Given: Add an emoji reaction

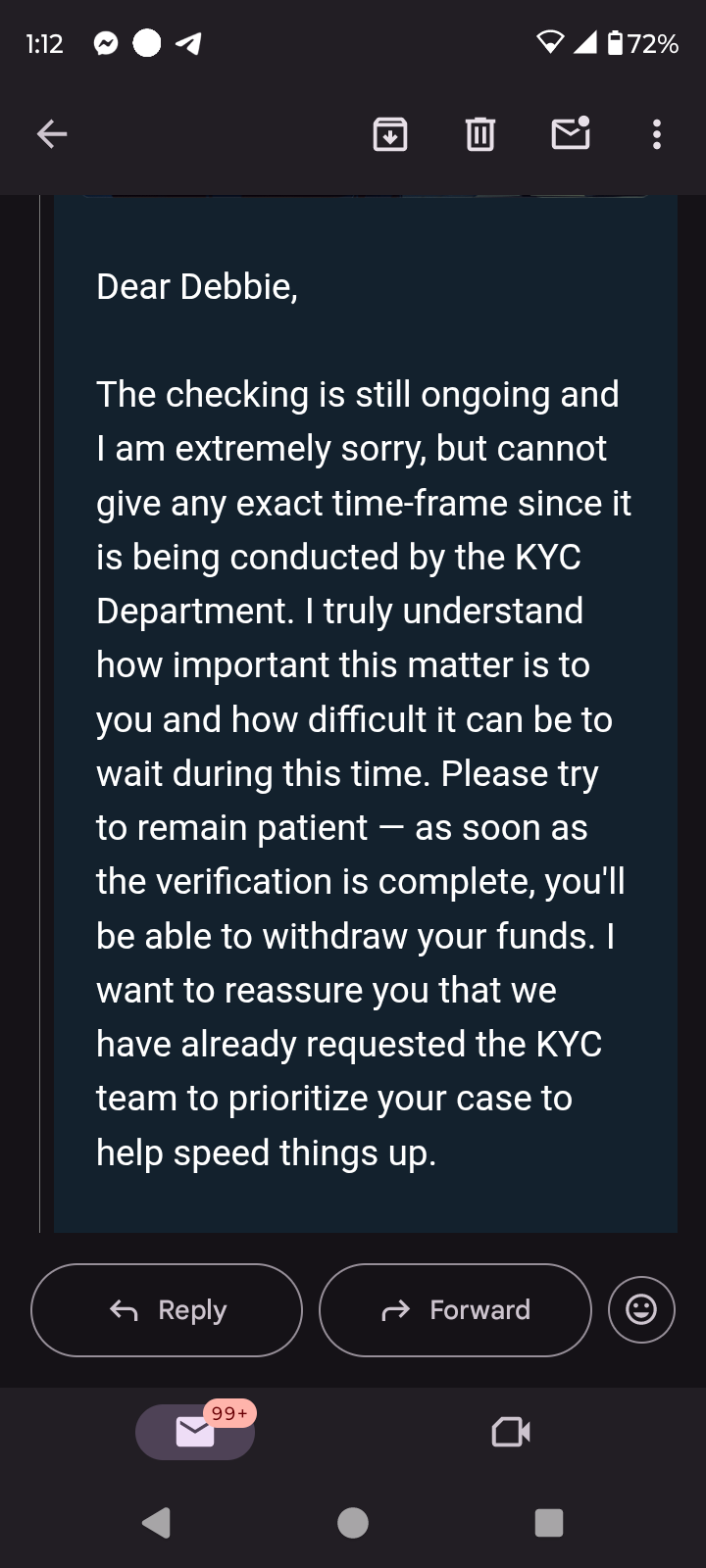Looking at the screenshot, I should coord(641,1309).
